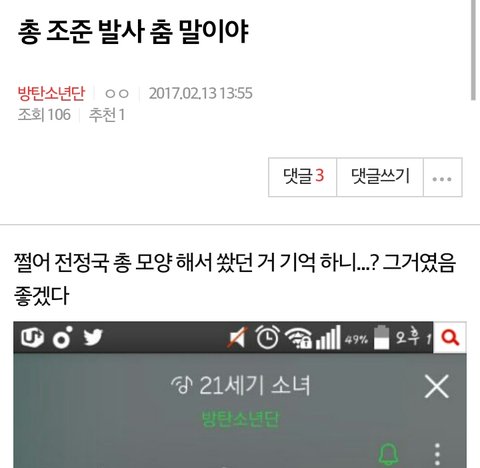The image size is (480, 468).
Task: Tap the circular record status bar icon
Action: tap(63, 338)
